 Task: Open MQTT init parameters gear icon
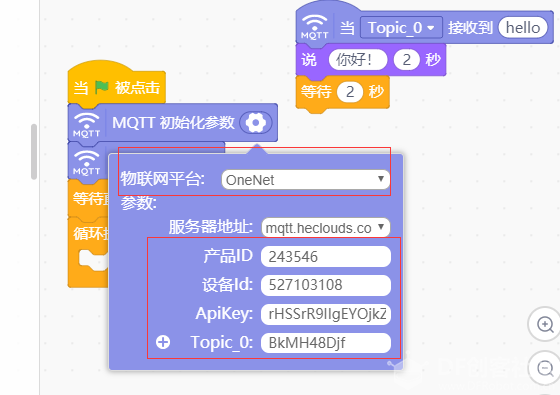[x=256, y=123]
